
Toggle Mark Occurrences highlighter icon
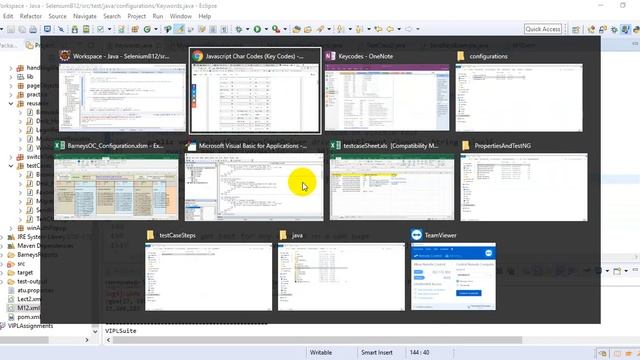coord(179,29)
